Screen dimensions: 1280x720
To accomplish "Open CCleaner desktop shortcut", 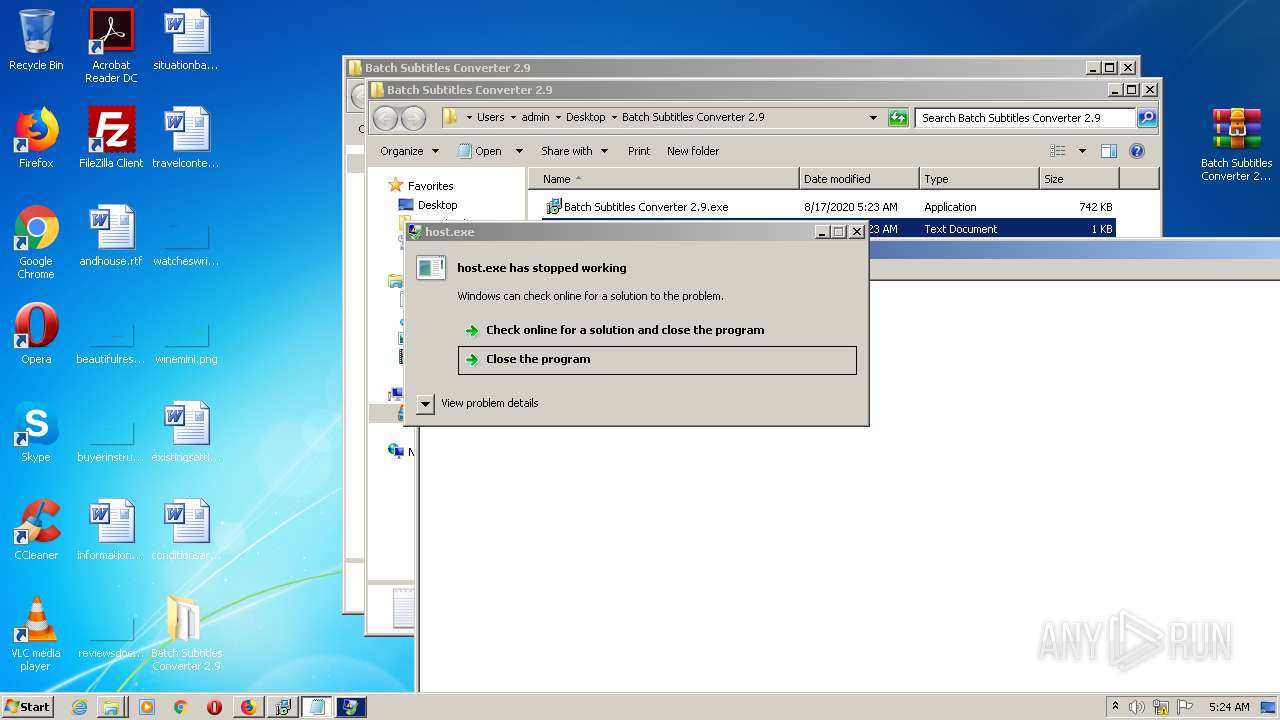I will 36,530.
